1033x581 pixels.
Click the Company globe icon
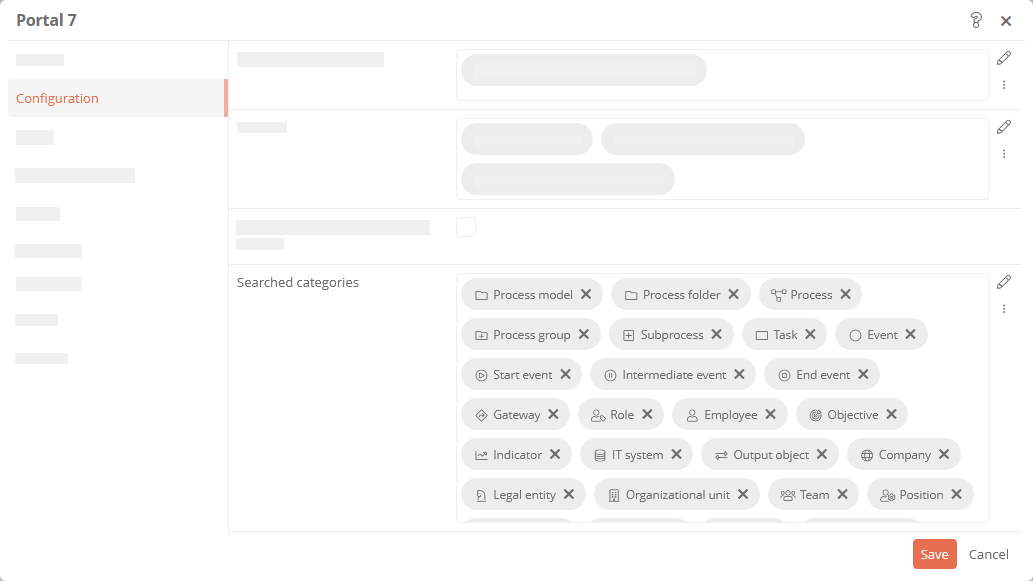click(867, 455)
